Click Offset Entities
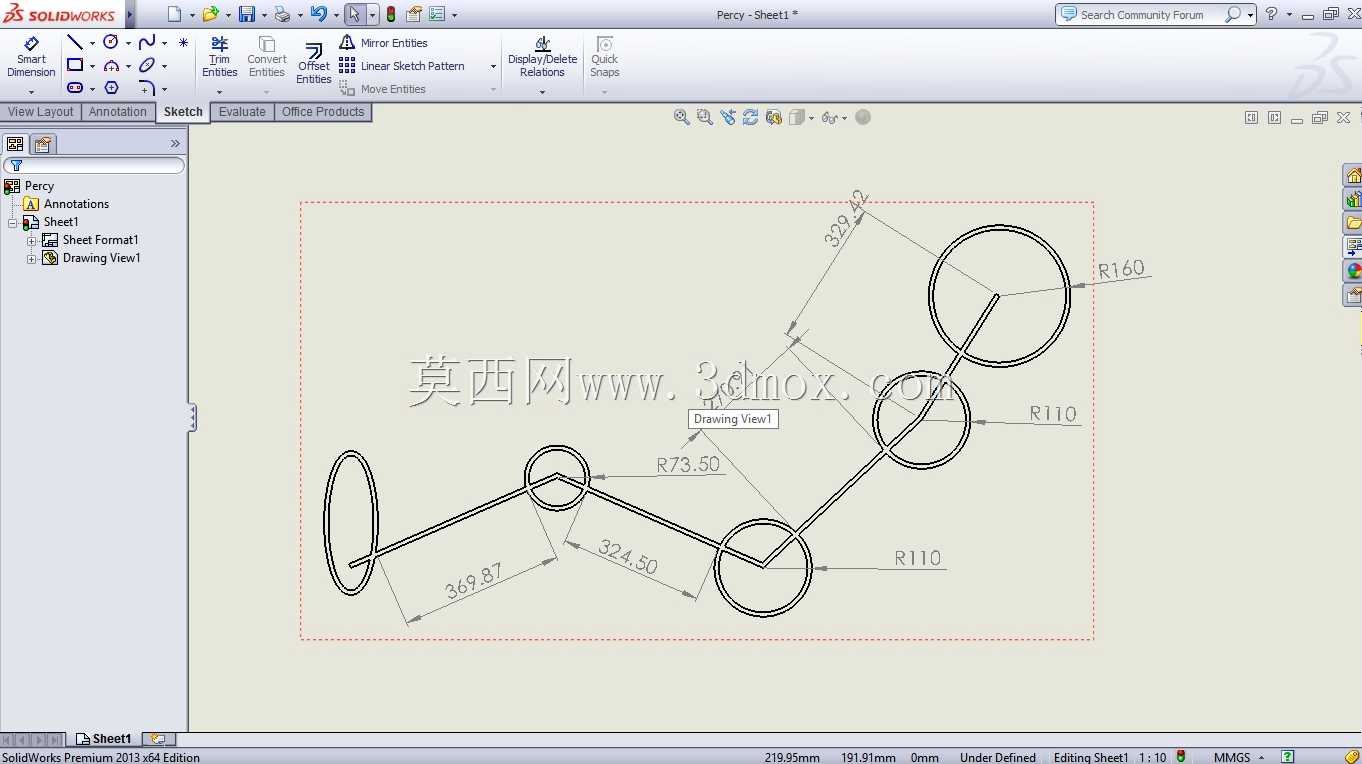 pyautogui.click(x=313, y=63)
